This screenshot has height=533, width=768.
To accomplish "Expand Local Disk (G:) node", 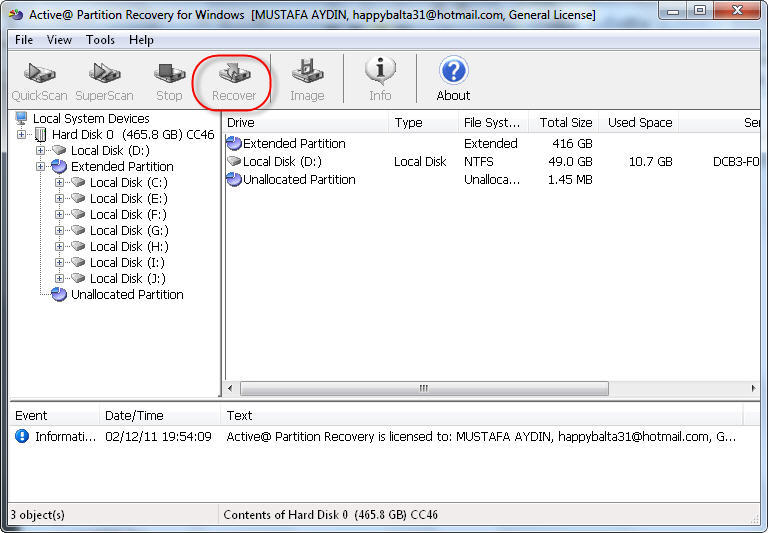I will click(x=59, y=230).
